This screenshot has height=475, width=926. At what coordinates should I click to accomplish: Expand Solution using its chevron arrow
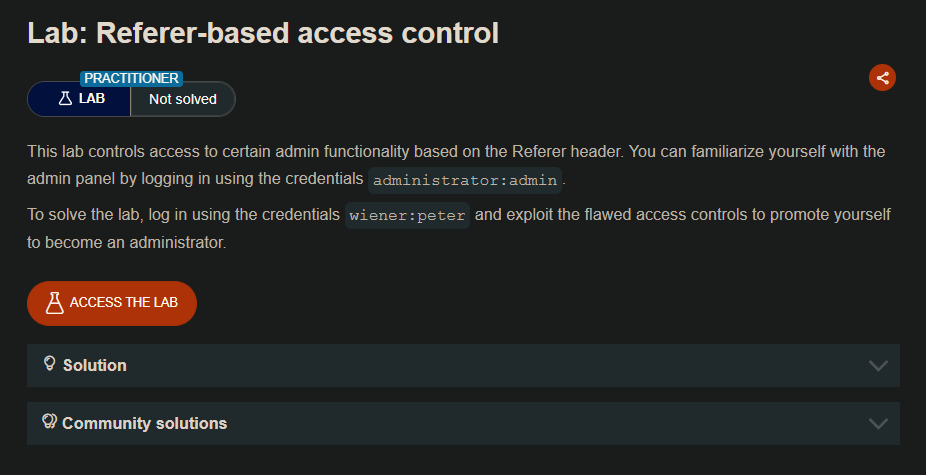point(878,365)
